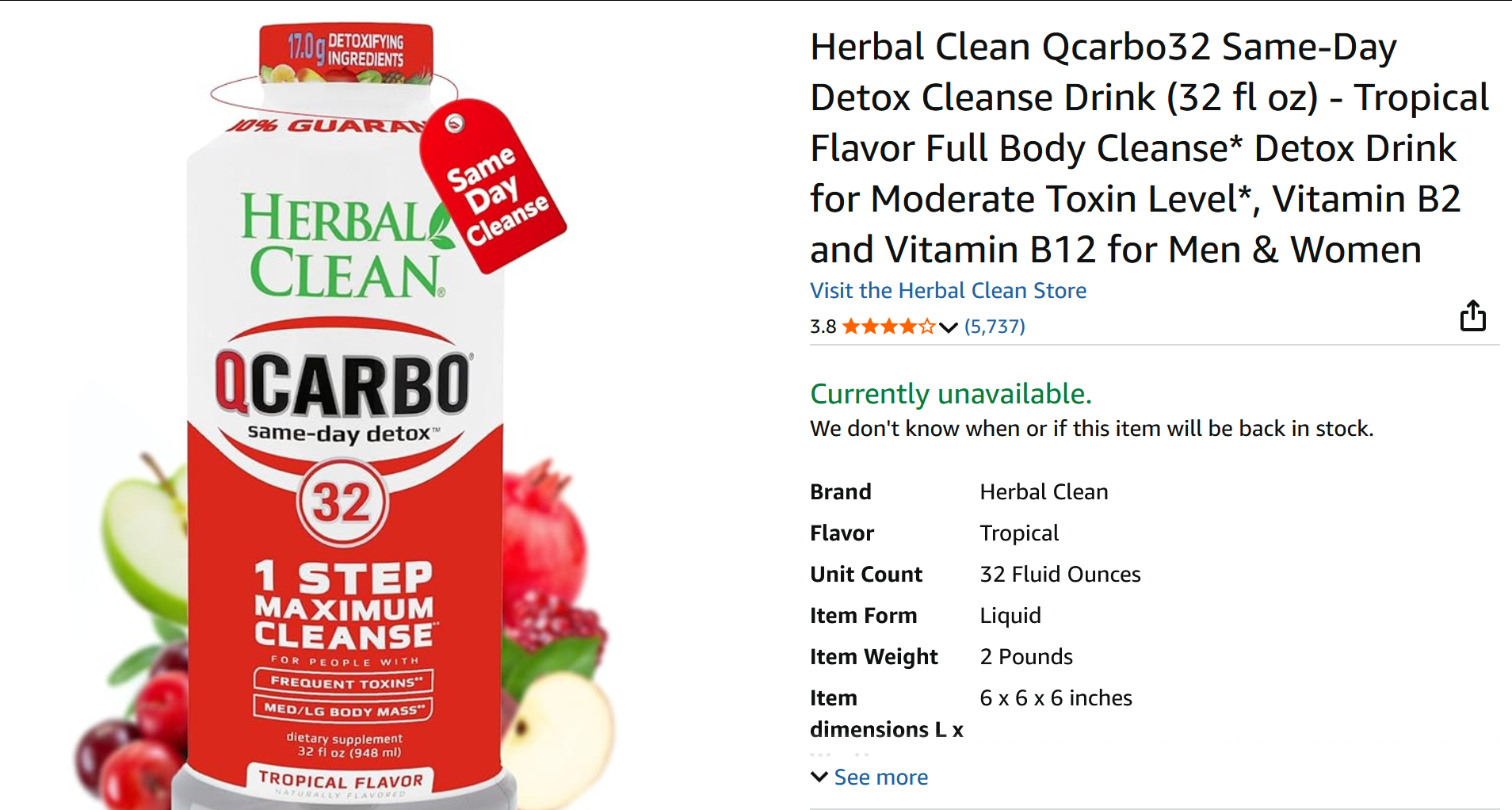Click the detoxifying ingredients cap label
Viewport: 1512px width, 810px height.
coord(346,51)
